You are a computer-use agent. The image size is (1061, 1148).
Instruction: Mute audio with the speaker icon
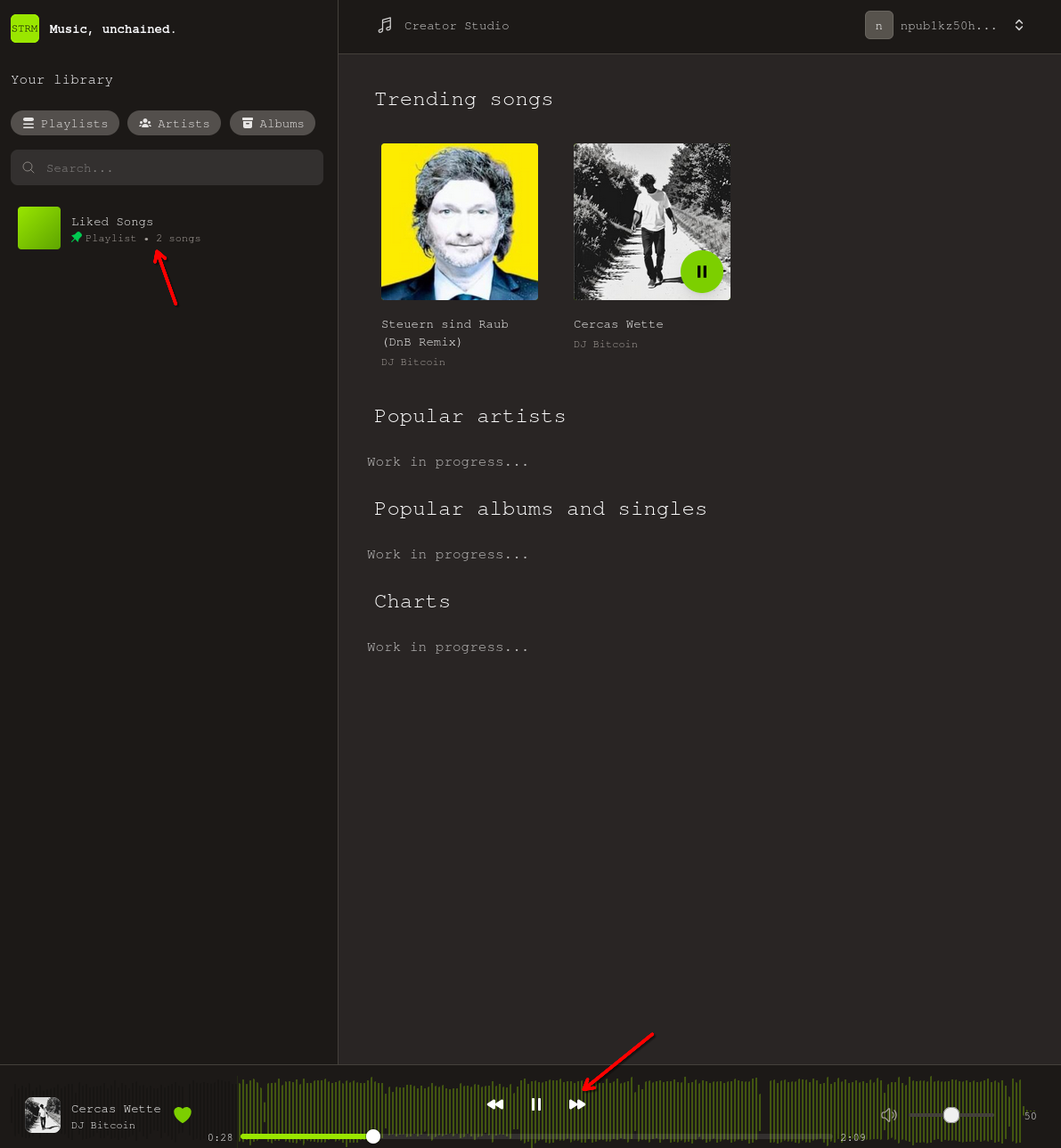point(888,1115)
